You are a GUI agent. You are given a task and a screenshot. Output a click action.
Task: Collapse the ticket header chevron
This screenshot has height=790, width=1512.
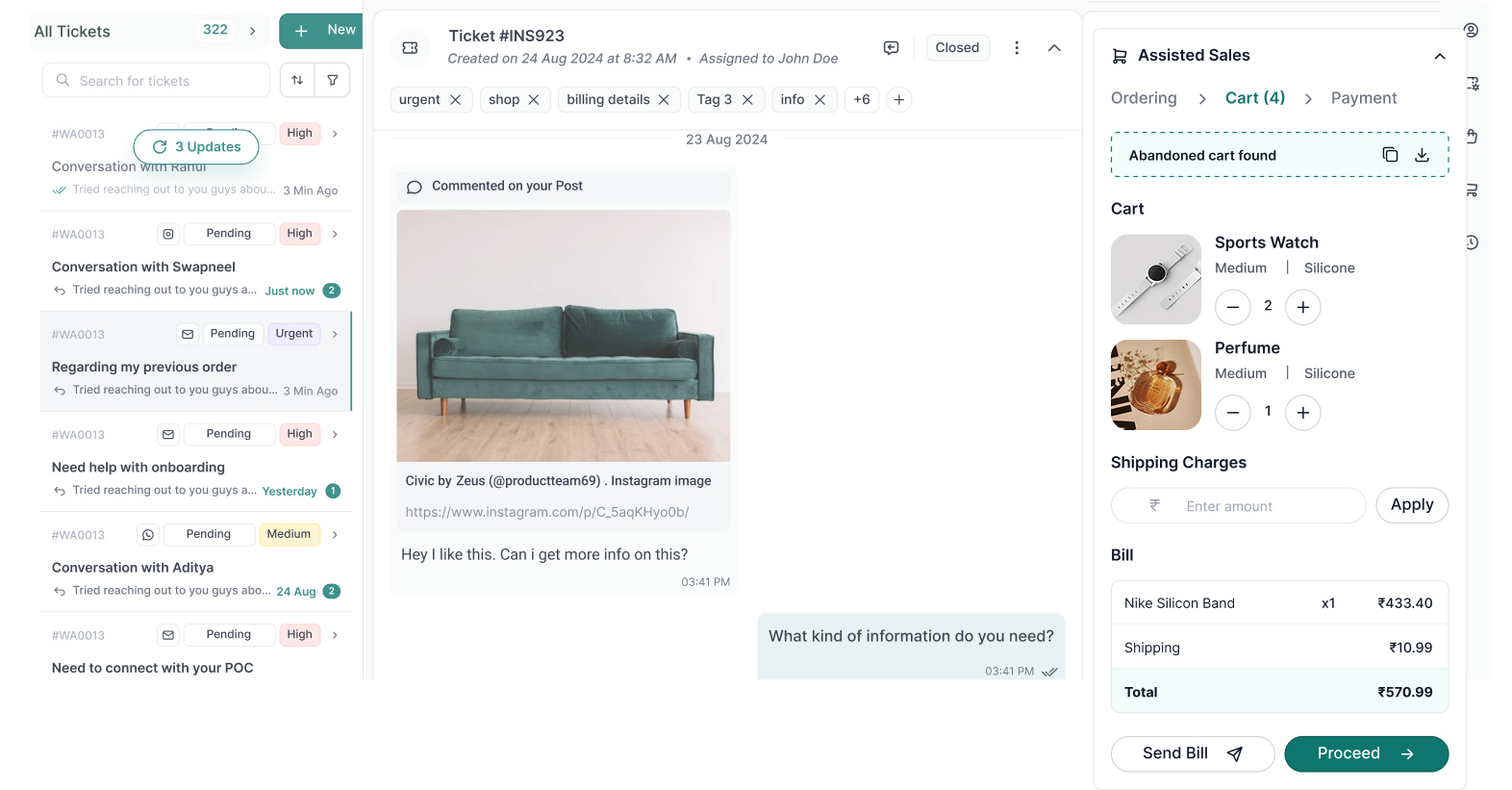(1054, 47)
